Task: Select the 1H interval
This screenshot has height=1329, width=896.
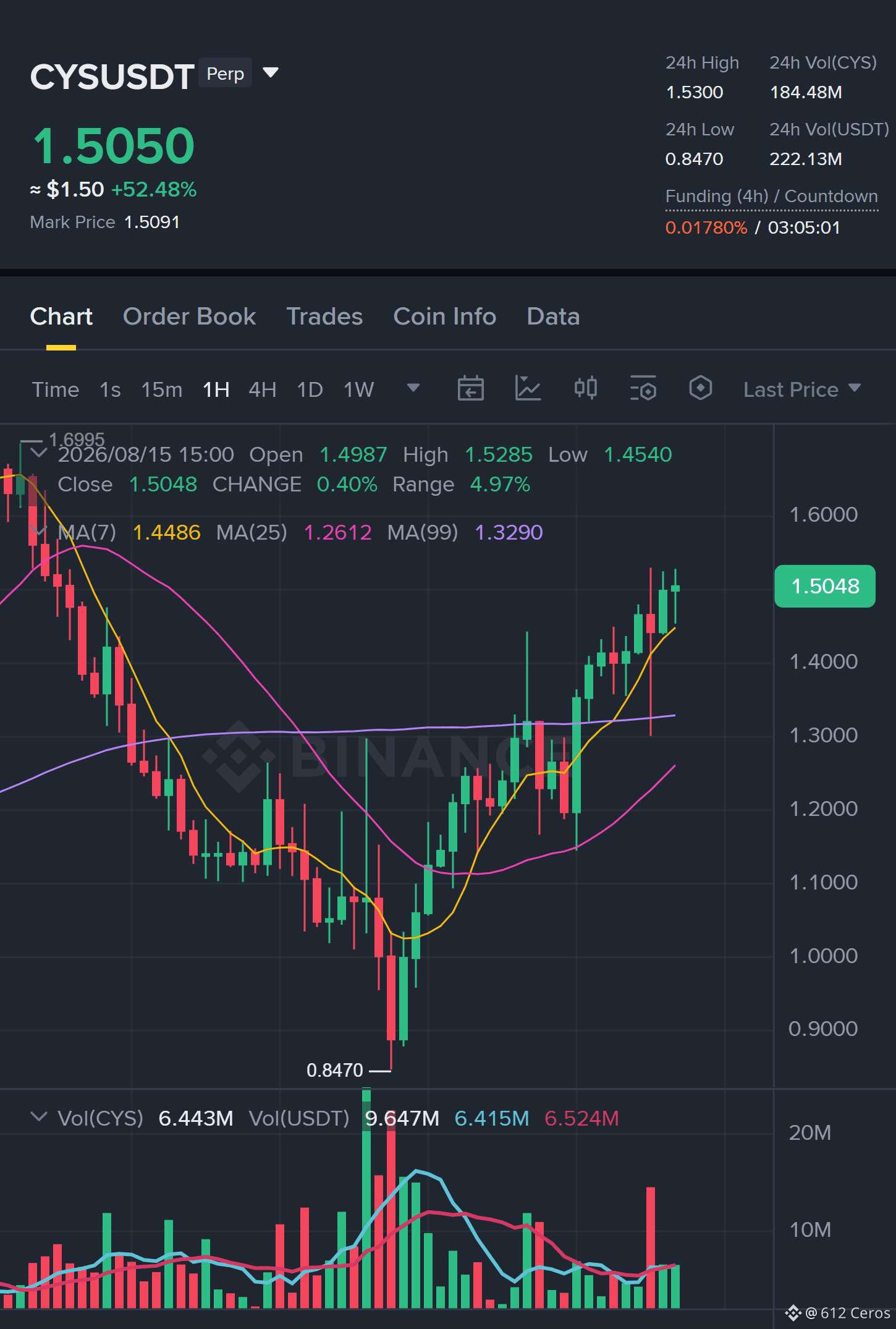Action: pos(216,389)
